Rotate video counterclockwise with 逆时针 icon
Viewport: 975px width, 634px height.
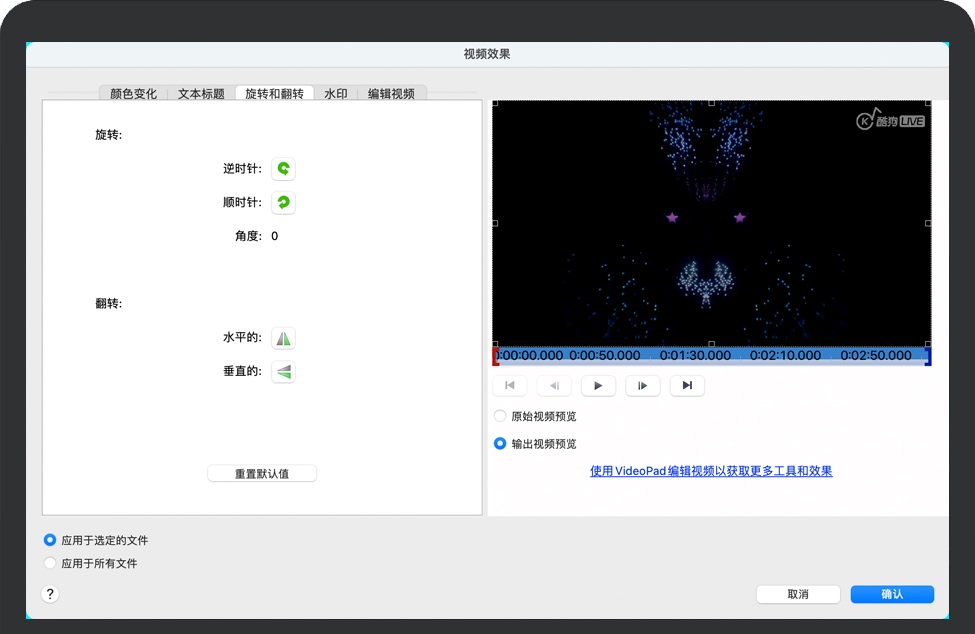pyautogui.click(x=283, y=169)
